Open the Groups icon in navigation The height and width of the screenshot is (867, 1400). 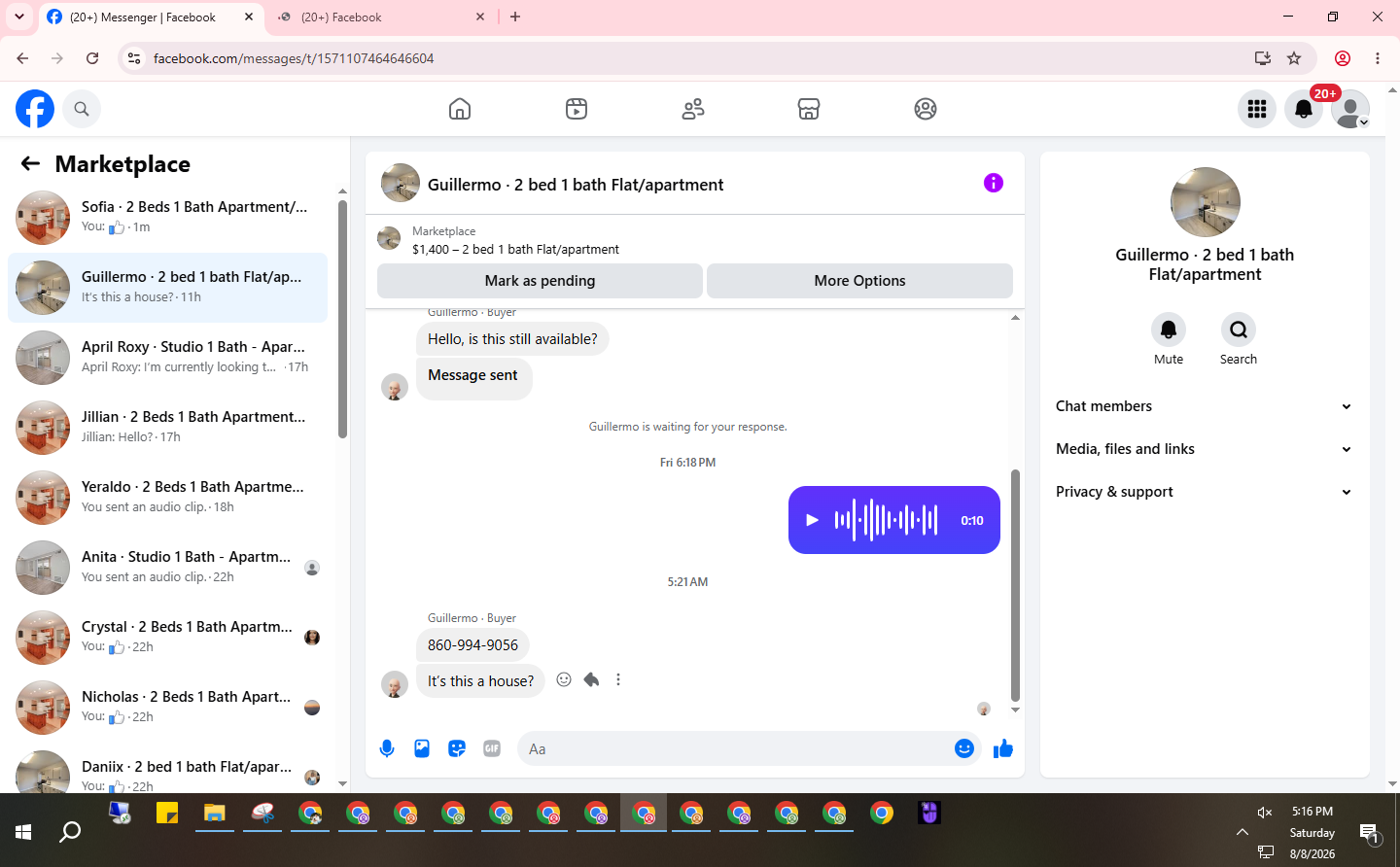tap(926, 109)
